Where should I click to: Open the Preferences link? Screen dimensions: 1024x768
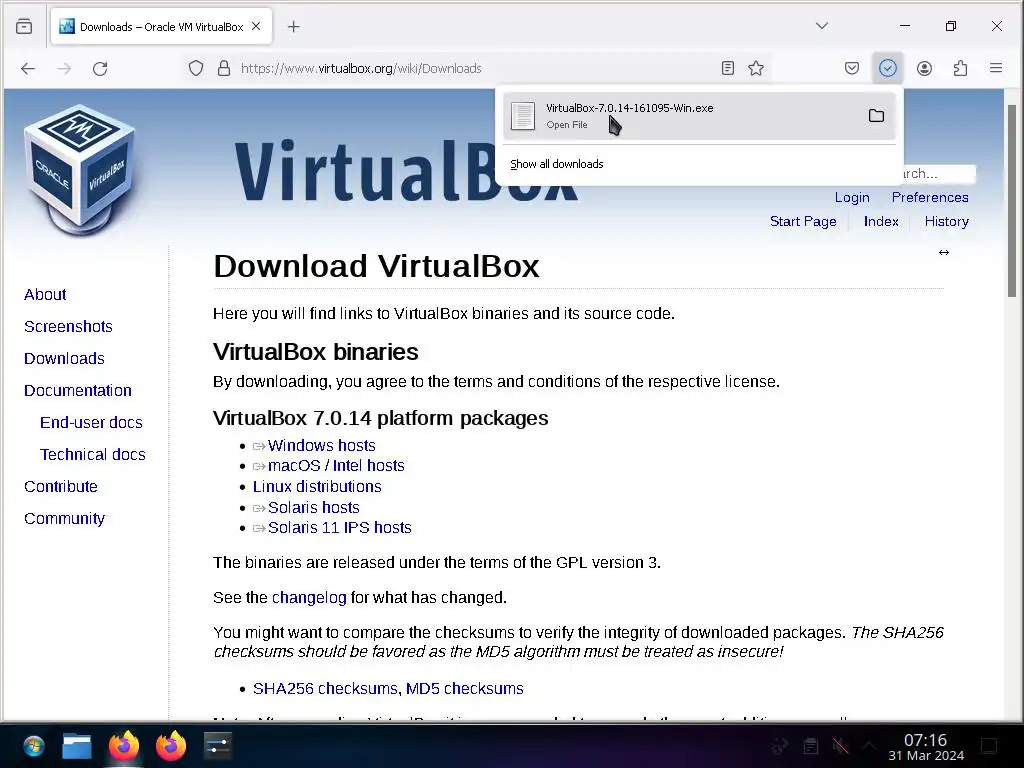click(x=930, y=197)
